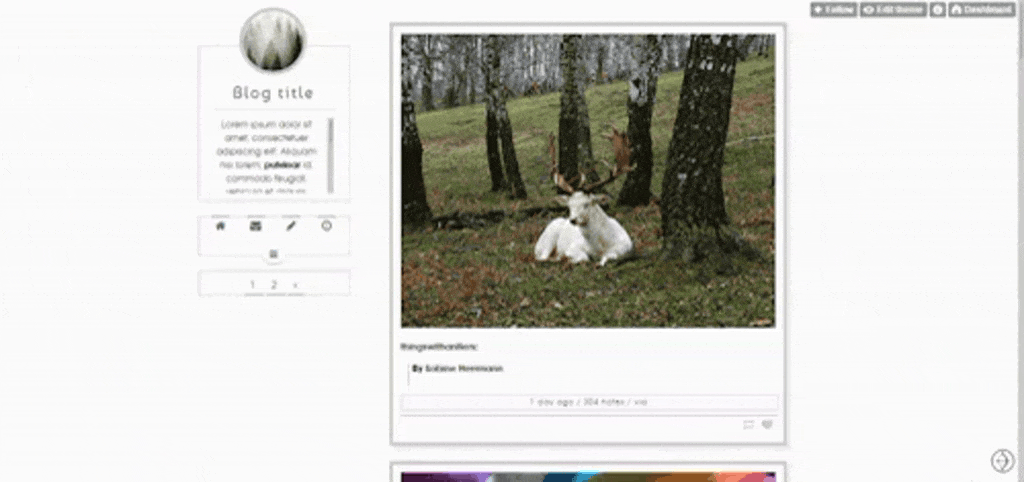Expand the menu icon below sidebar links

pyautogui.click(x=273, y=255)
